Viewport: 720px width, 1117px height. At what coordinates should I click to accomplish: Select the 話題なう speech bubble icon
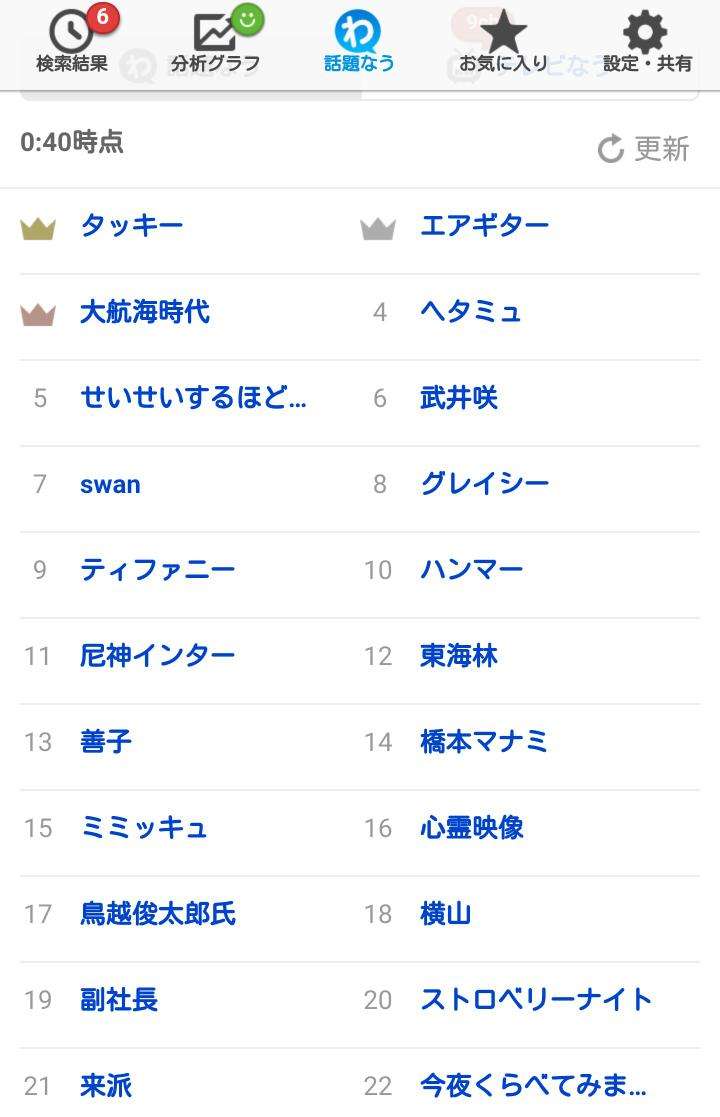[358, 31]
